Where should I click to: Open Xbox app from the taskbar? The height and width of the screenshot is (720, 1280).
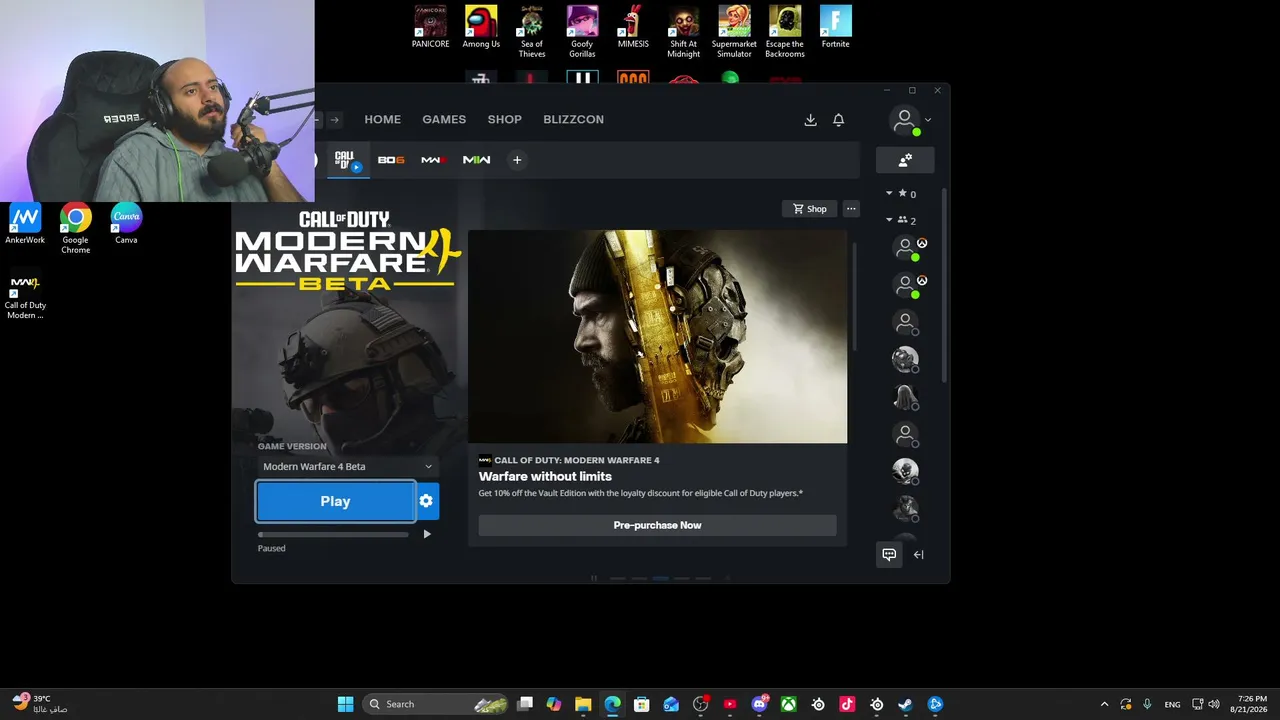coord(789,704)
